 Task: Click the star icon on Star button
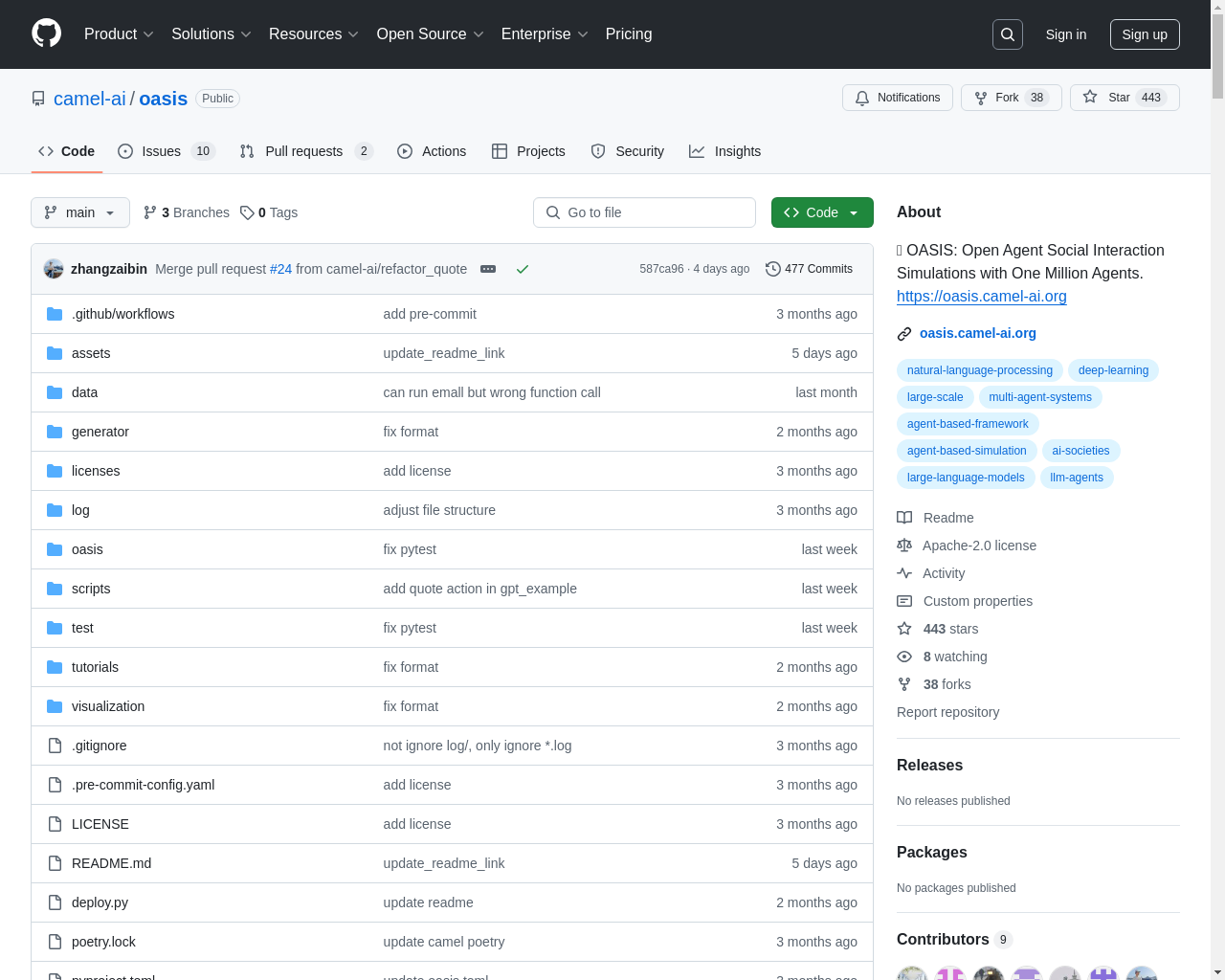pyautogui.click(x=1090, y=98)
